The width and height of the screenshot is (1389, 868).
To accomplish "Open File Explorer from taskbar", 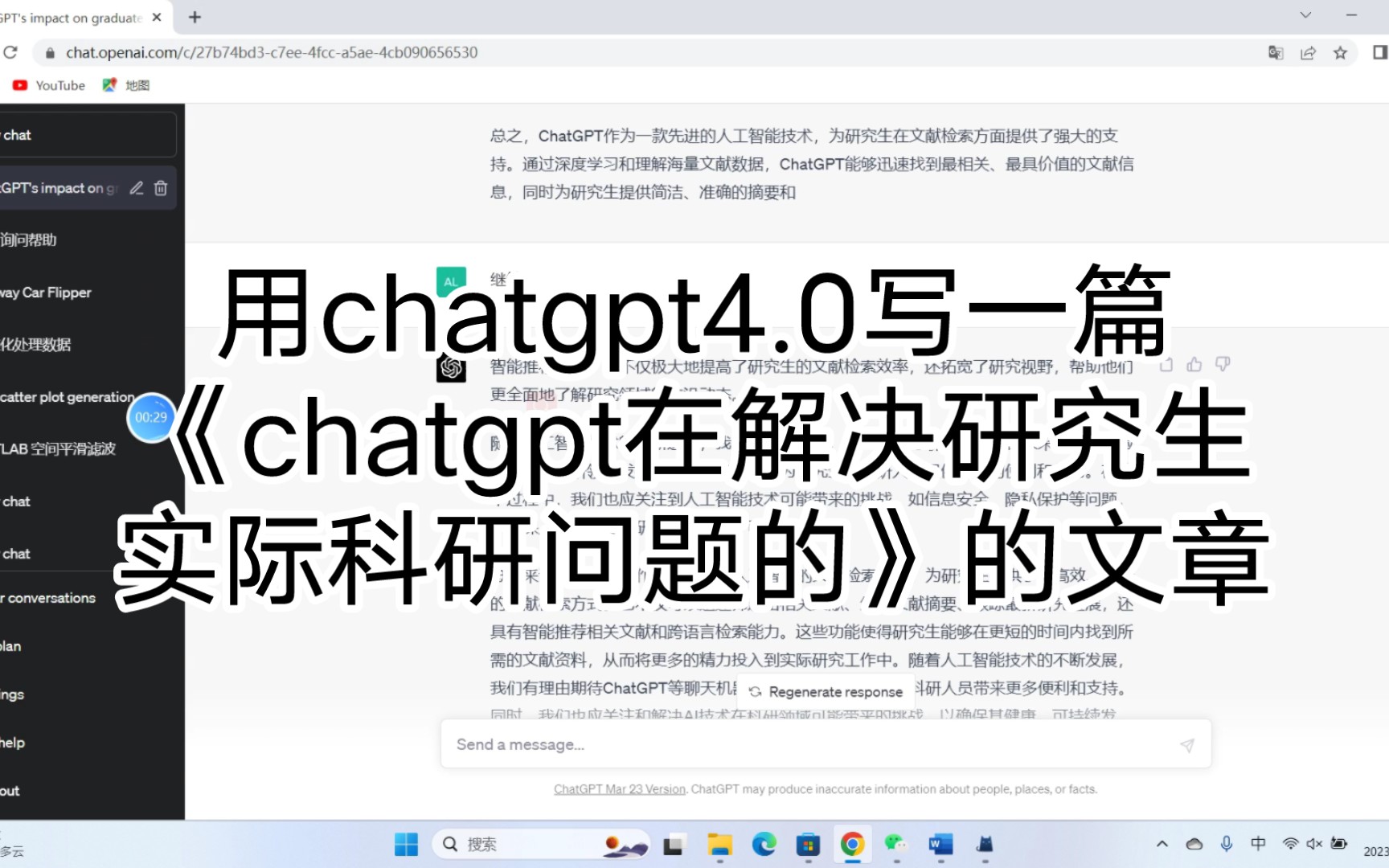I will pyautogui.click(x=719, y=845).
